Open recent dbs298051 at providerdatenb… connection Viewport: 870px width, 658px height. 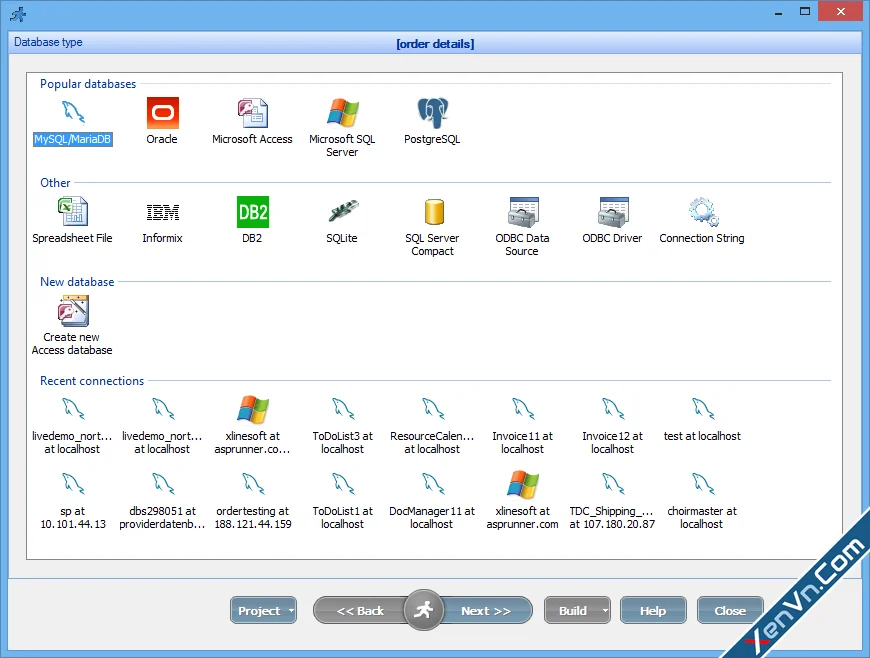point(163,499)
